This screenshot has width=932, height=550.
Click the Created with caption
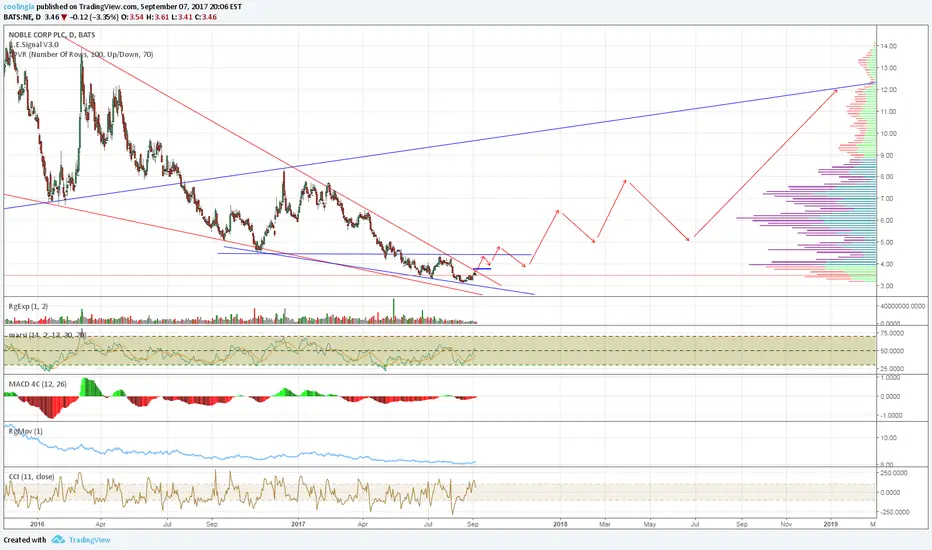coord(25,540)
